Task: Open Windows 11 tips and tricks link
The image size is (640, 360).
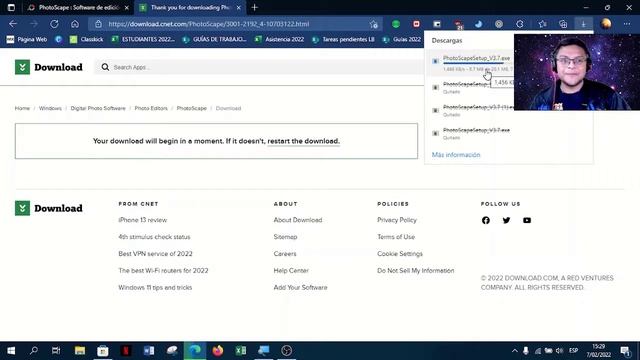Action: (155, 287)
